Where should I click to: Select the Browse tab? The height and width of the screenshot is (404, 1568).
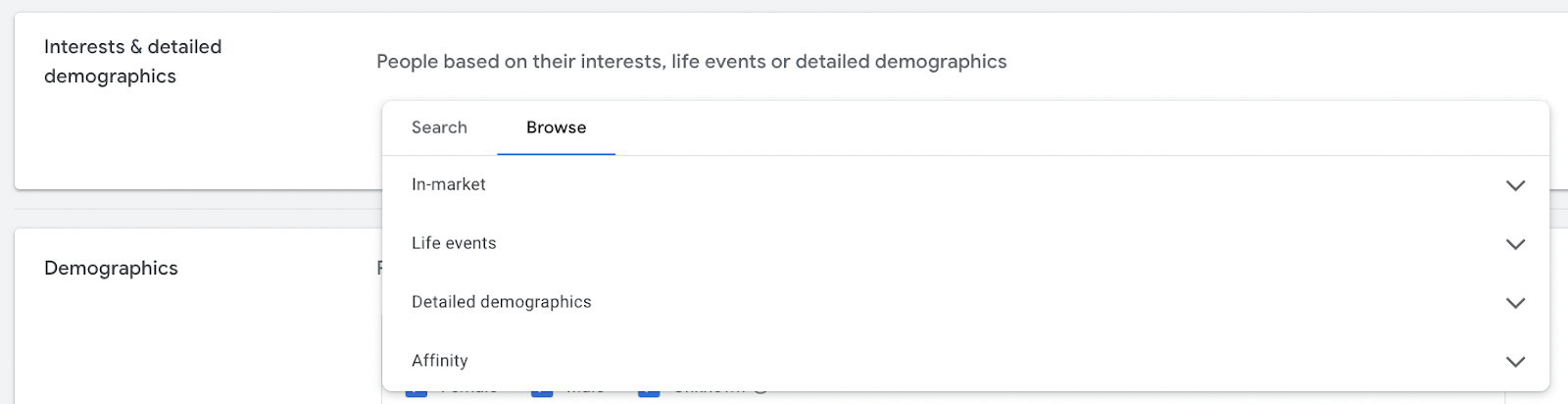point(556,127)
